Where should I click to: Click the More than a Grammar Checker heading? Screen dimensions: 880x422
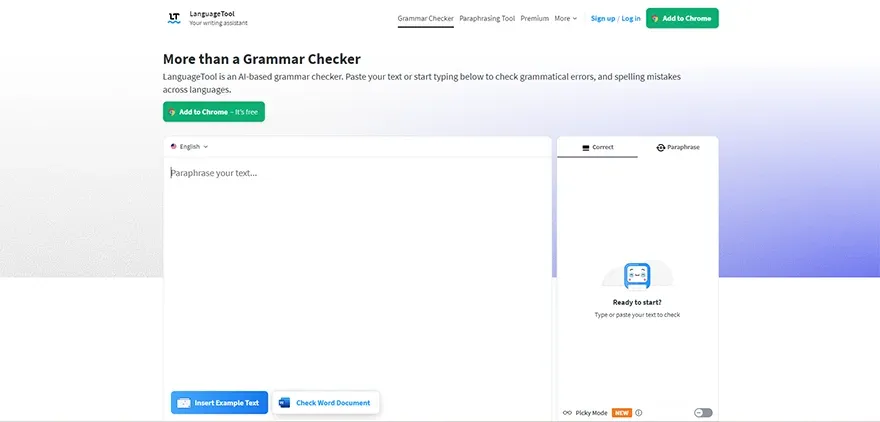(x=262, y=59)
